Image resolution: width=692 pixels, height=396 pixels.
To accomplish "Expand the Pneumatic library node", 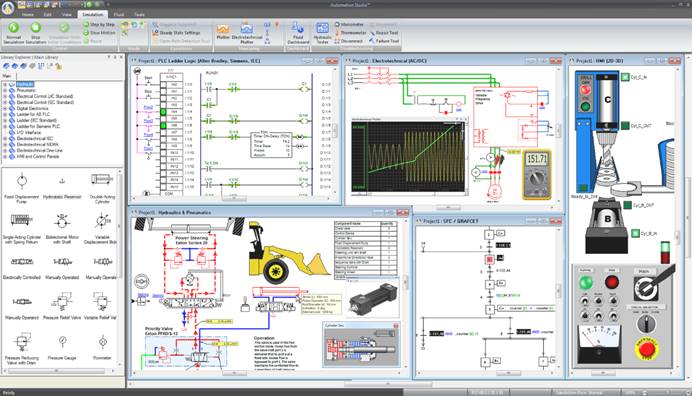I will click(x=5, y=90).
